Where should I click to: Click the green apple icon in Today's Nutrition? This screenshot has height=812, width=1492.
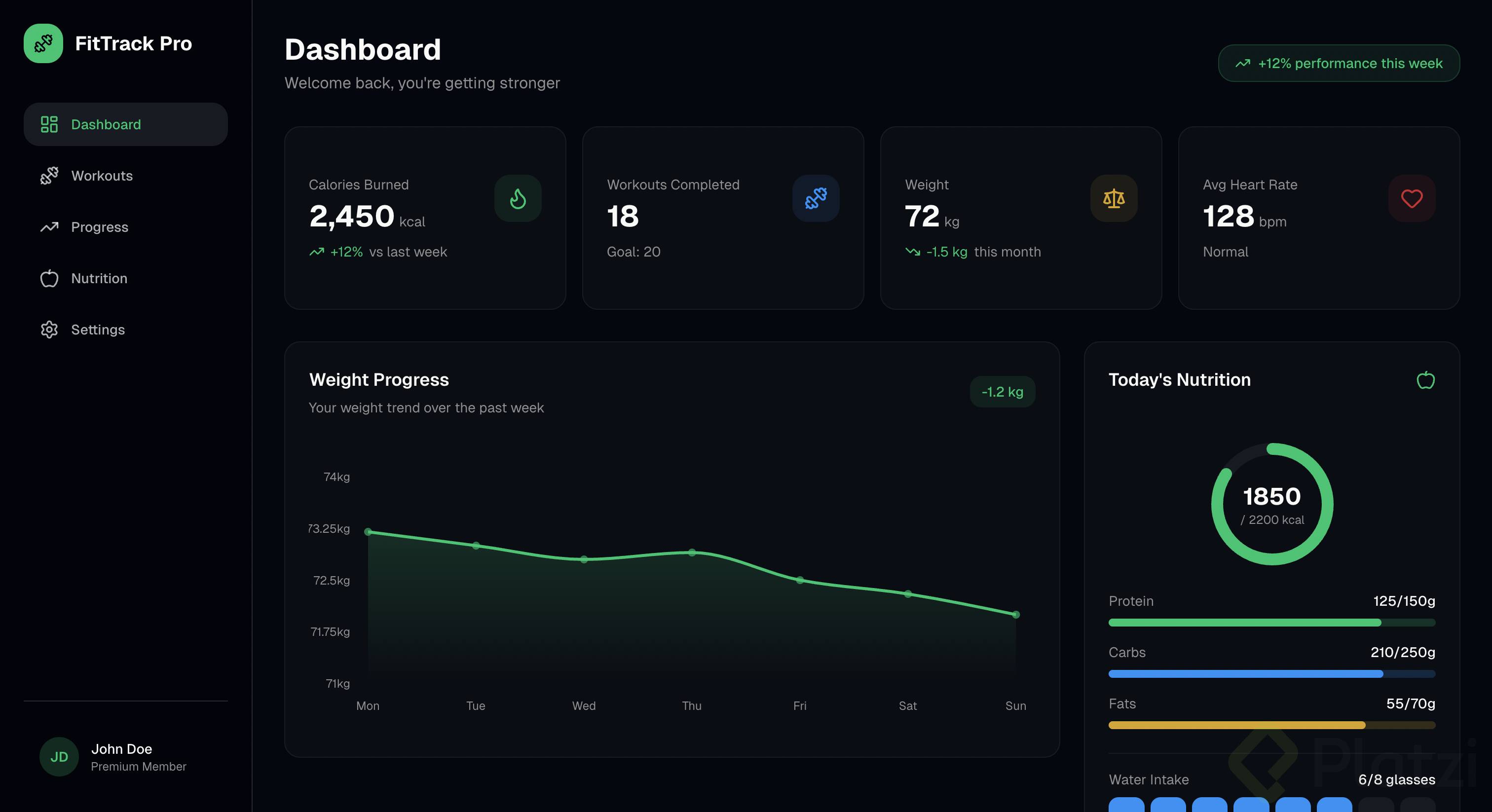tap(1425, 380)
